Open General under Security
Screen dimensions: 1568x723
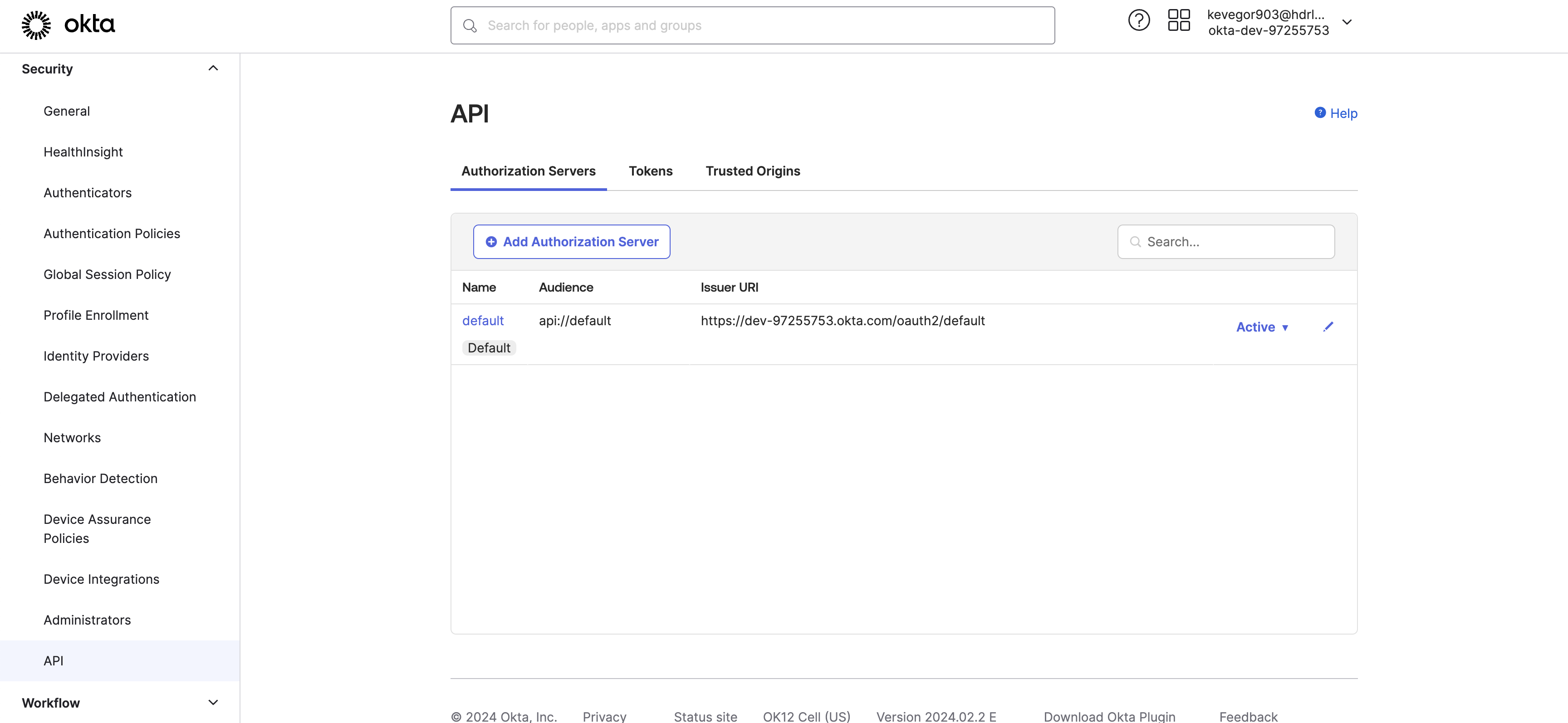pyautogui.click(x=66, y=112)
